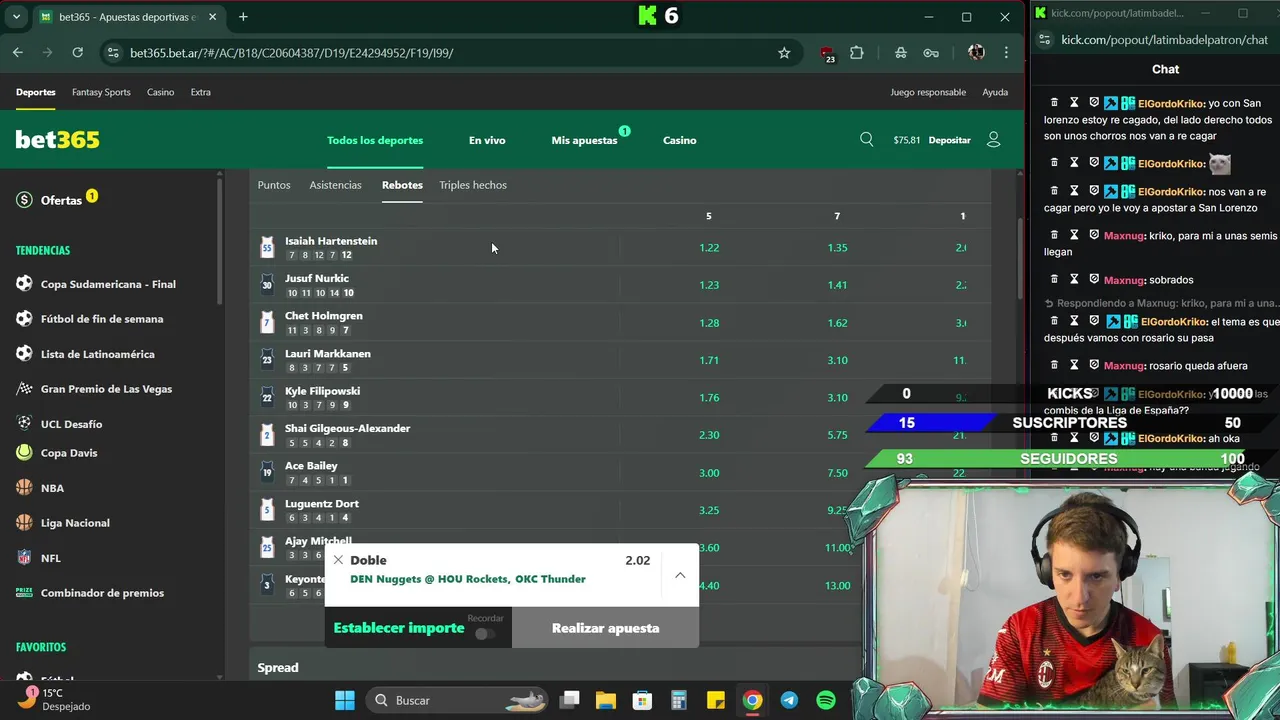Open the Chrome tab search dropdown arrow
This screenshot has height=720, width=1280.
[17, 17]
